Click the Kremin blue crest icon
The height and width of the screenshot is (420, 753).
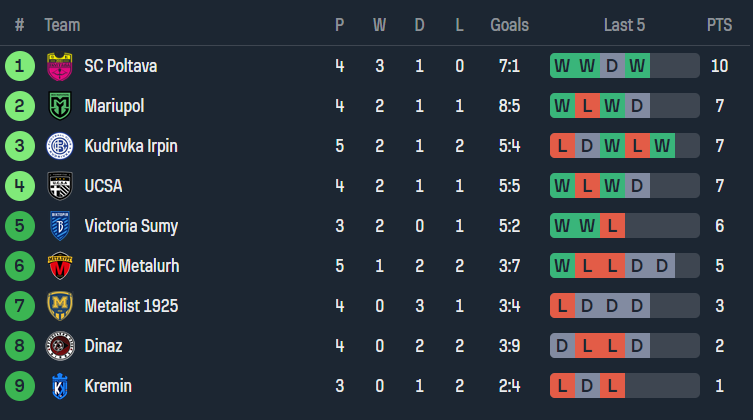click(x=60, y=386)
